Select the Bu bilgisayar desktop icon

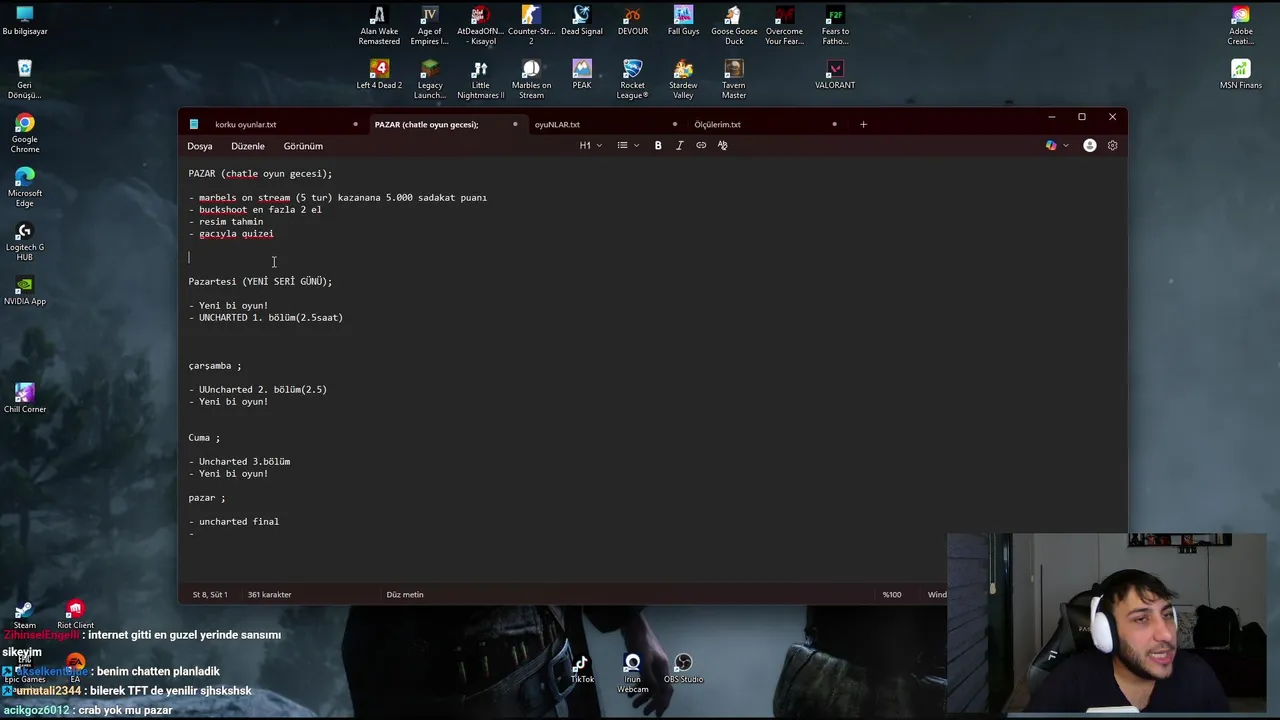coord(25,21)
